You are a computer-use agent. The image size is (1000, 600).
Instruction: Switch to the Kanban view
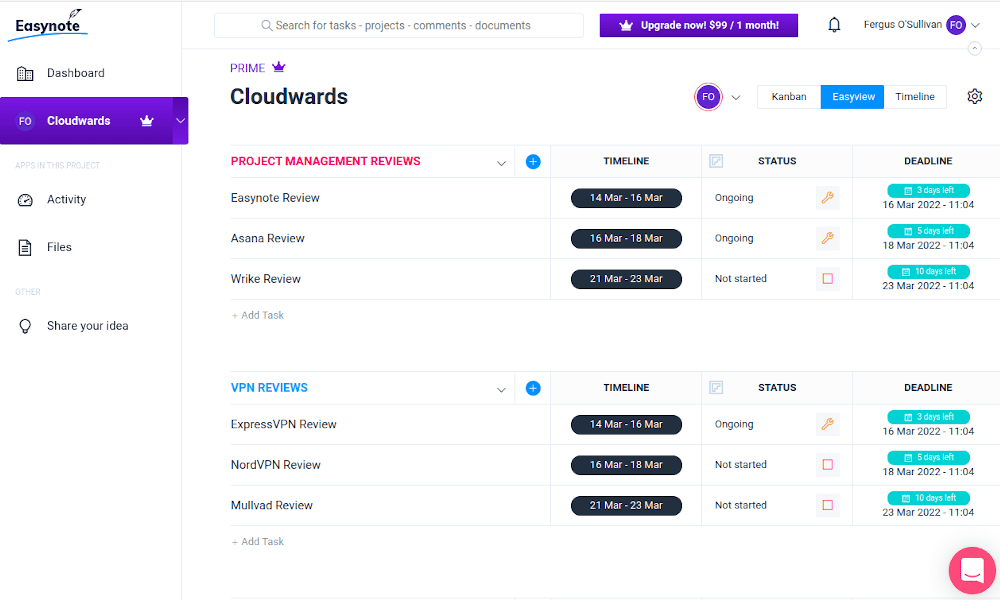point(789,97)
